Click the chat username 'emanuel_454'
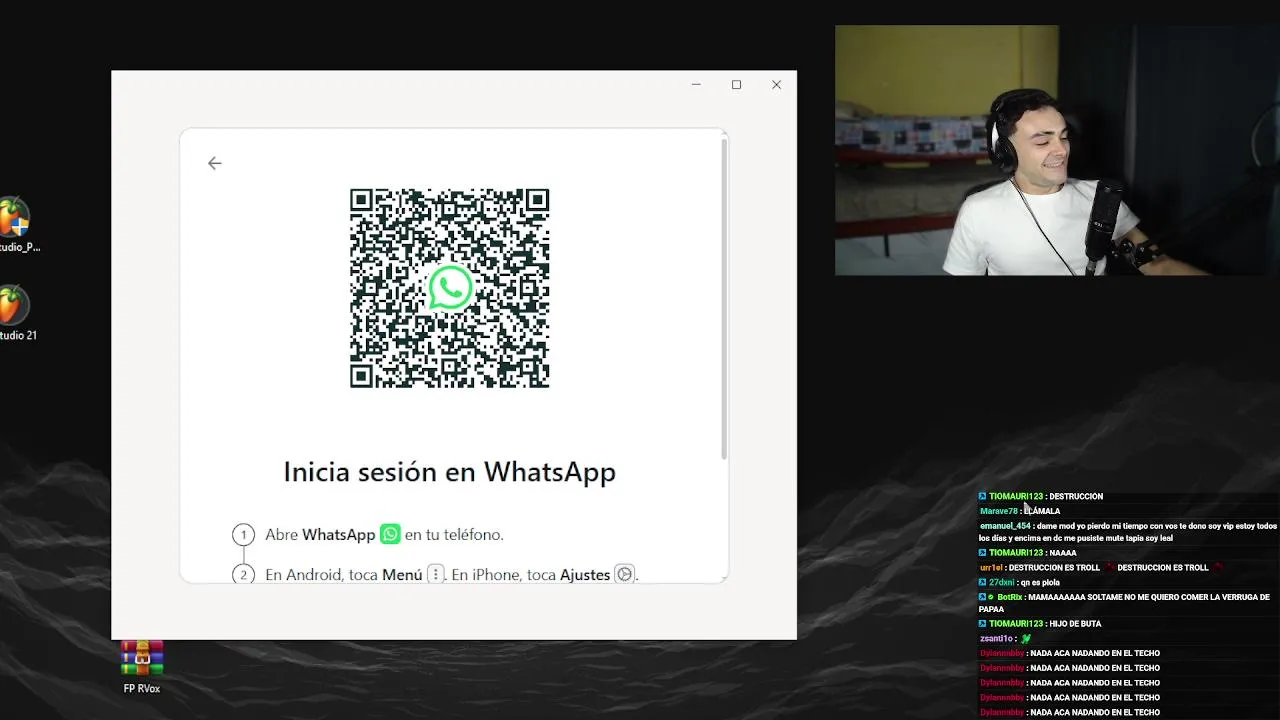 [1005, 526]
